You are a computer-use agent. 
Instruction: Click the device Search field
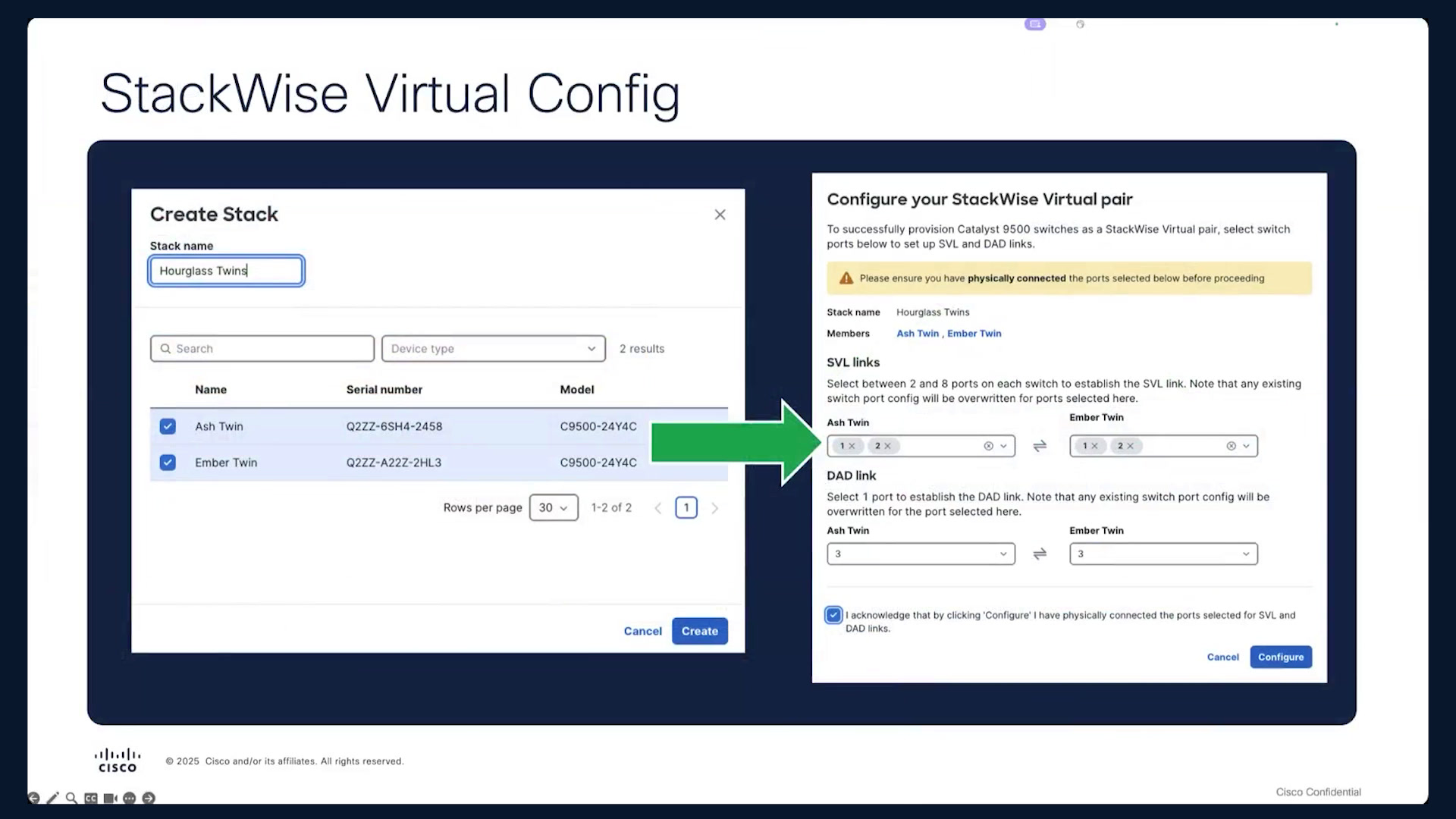(x=262, y=349)
